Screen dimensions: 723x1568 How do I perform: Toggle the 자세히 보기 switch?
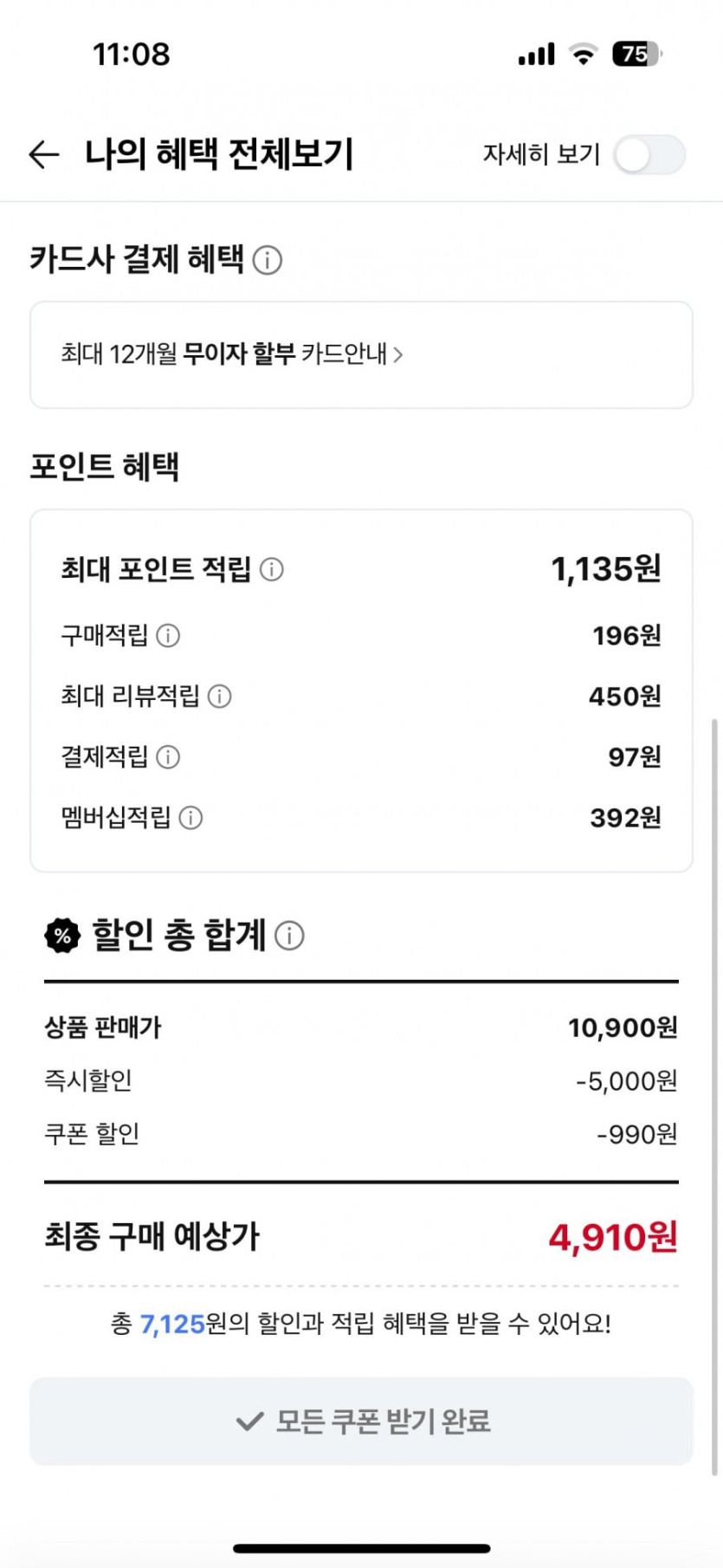tap(649, 155)
